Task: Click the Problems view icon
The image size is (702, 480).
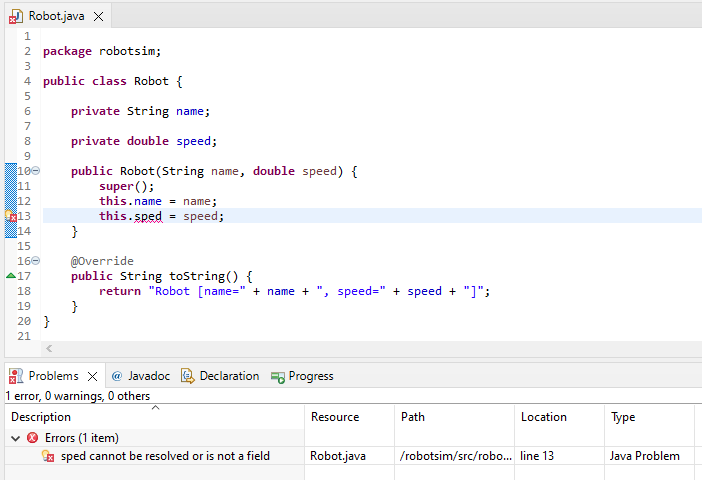Action: pyautogui.click(x=16, y=376)
